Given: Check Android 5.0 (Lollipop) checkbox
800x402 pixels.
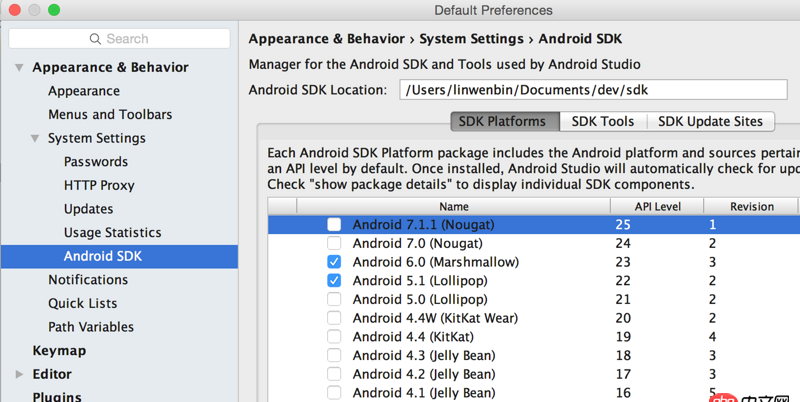Looking at the screenshot, I should pyautogui.click(x=334, y=299).
